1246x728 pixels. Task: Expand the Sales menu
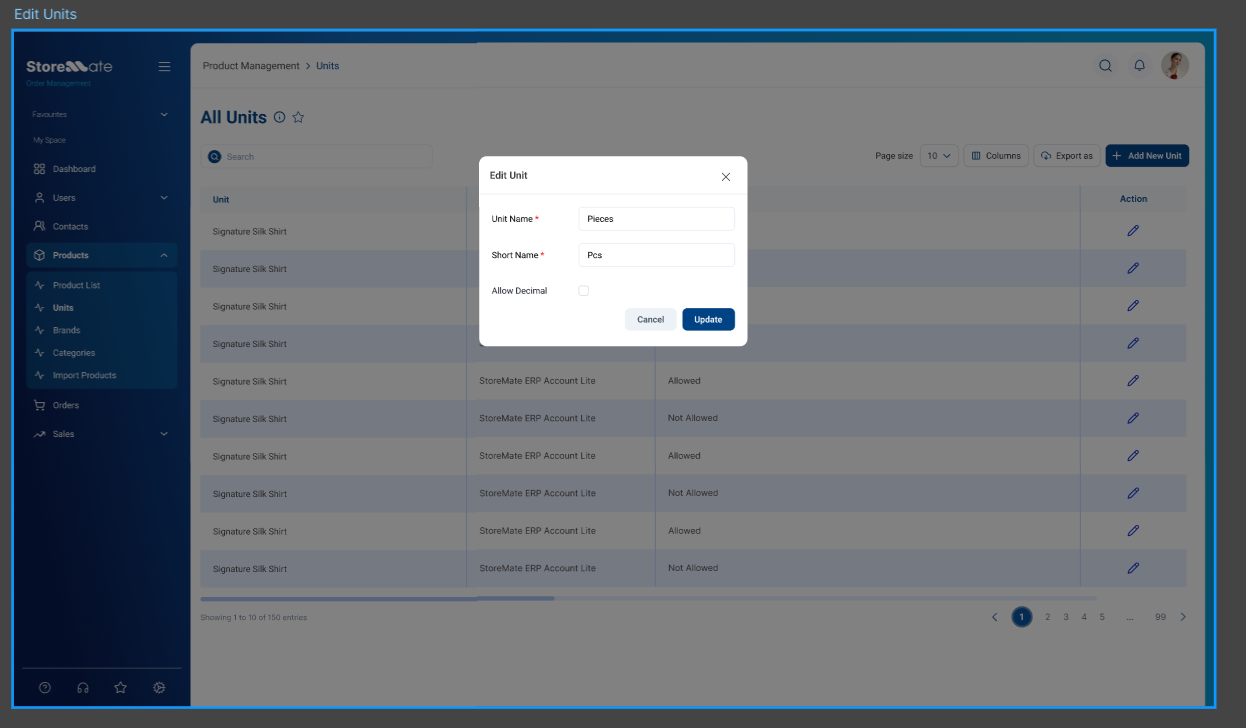tap(100, 434)
